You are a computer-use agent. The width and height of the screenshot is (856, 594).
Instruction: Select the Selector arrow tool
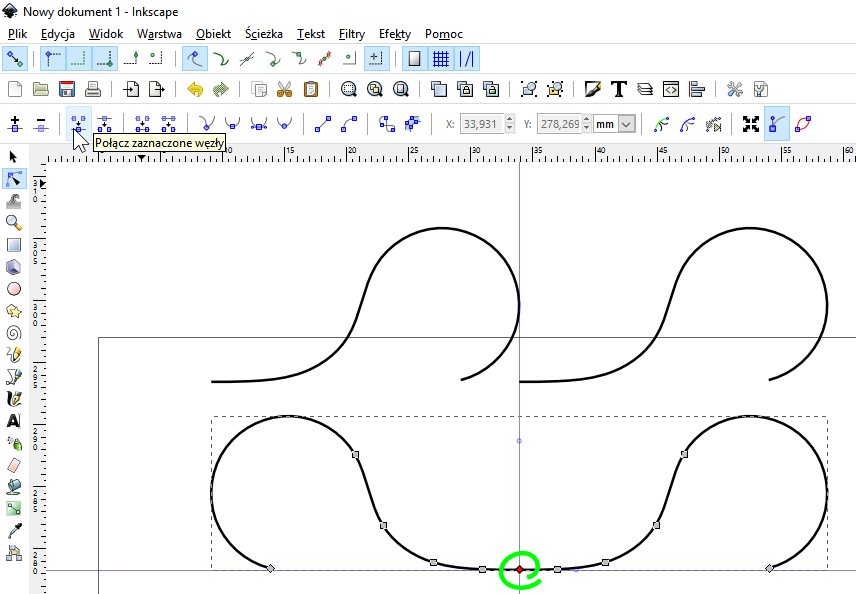(x=14, y=157)
